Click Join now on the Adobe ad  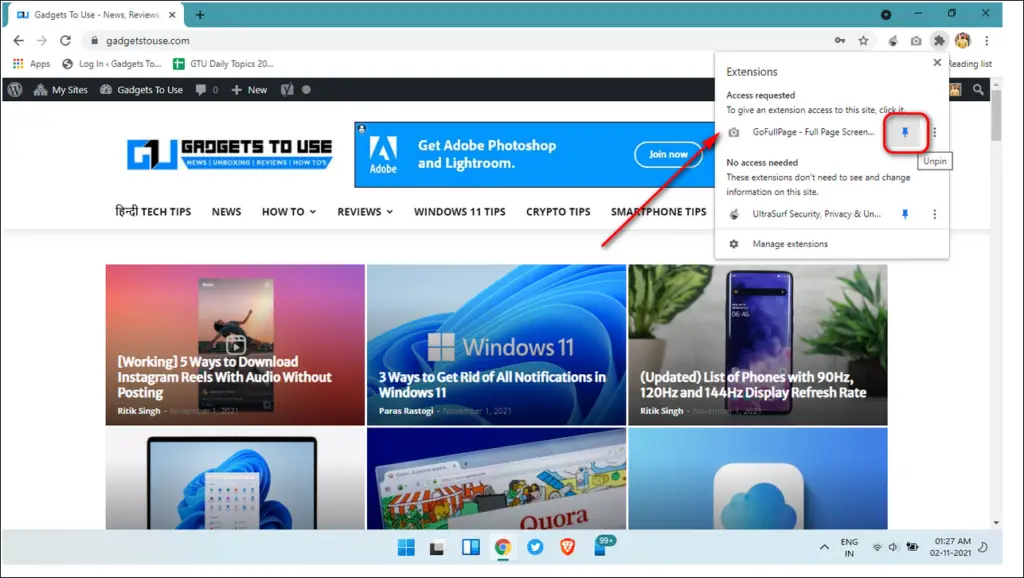(x=668, y=154)
